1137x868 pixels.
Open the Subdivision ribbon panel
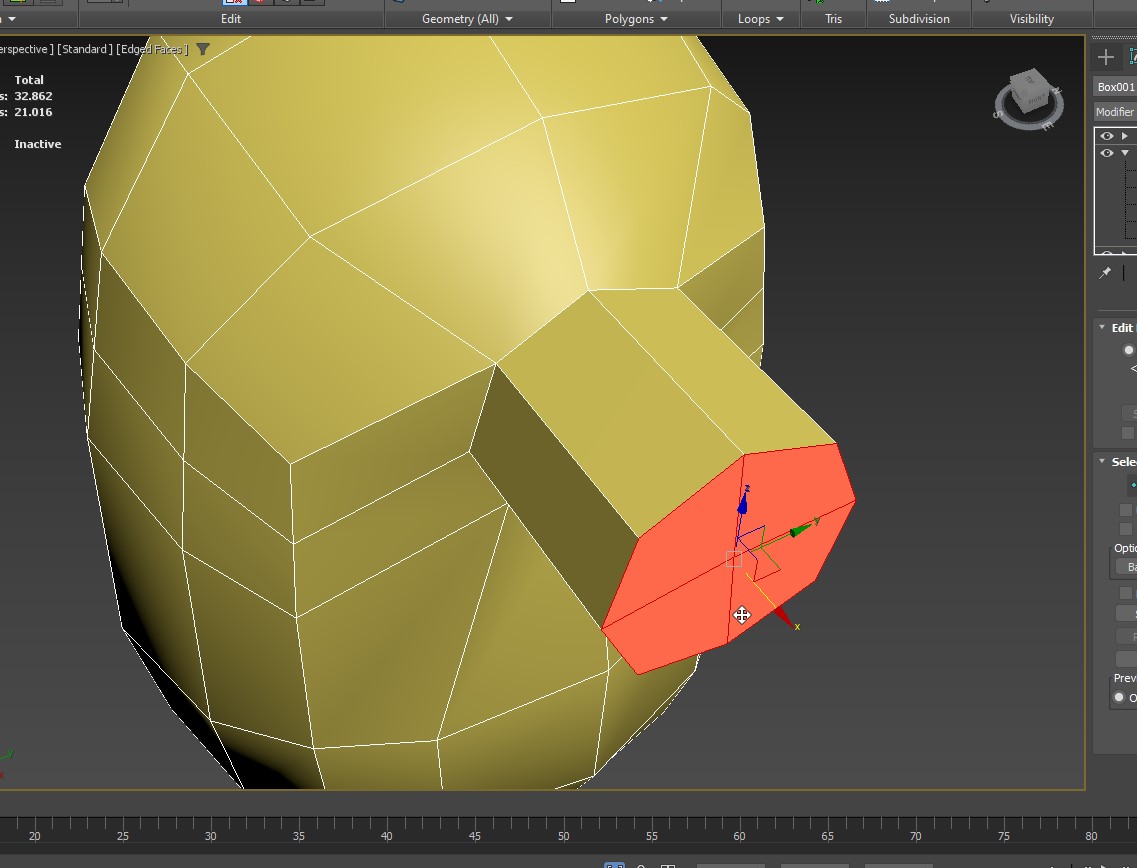pyautogui.click(x=918, y=19)
